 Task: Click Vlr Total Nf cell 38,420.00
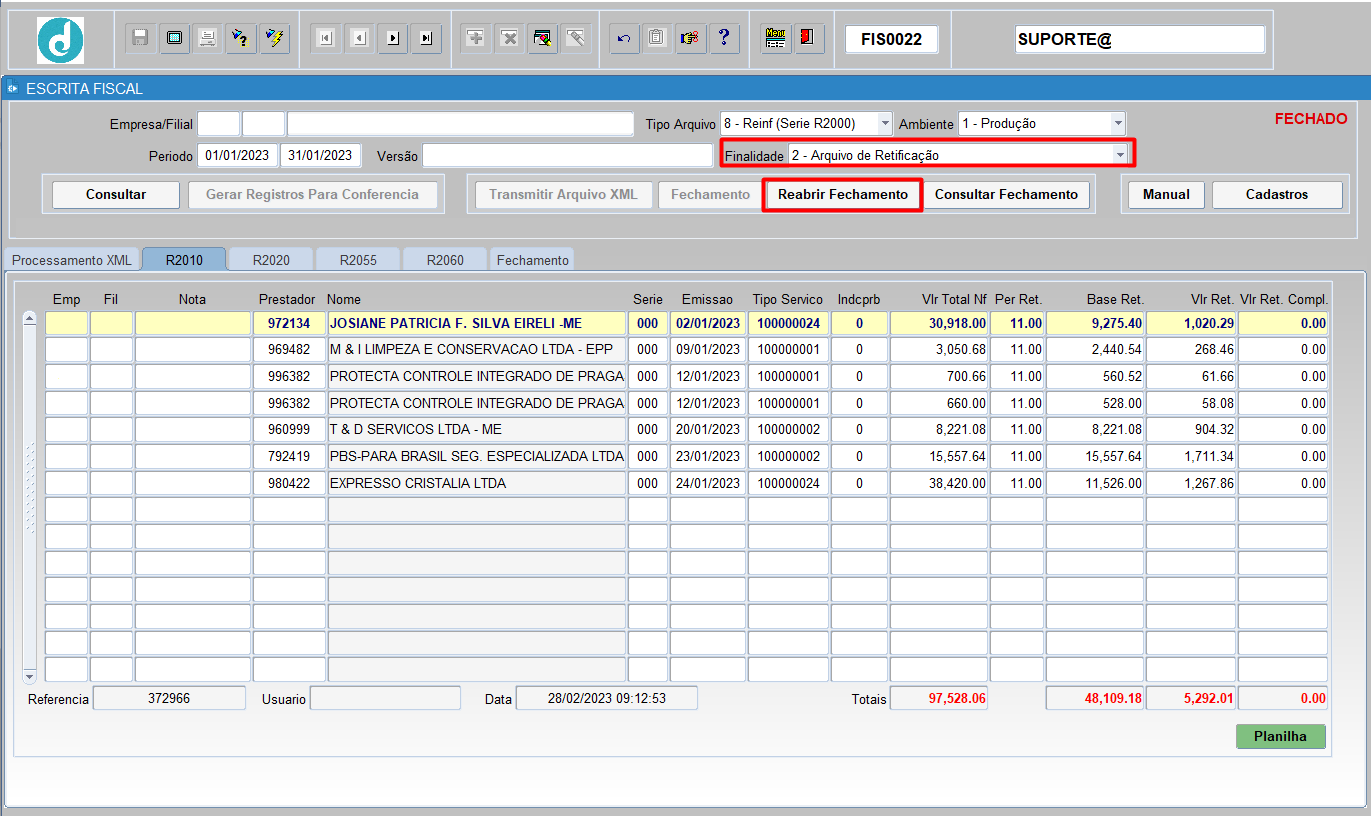click(x=939, y=483)
